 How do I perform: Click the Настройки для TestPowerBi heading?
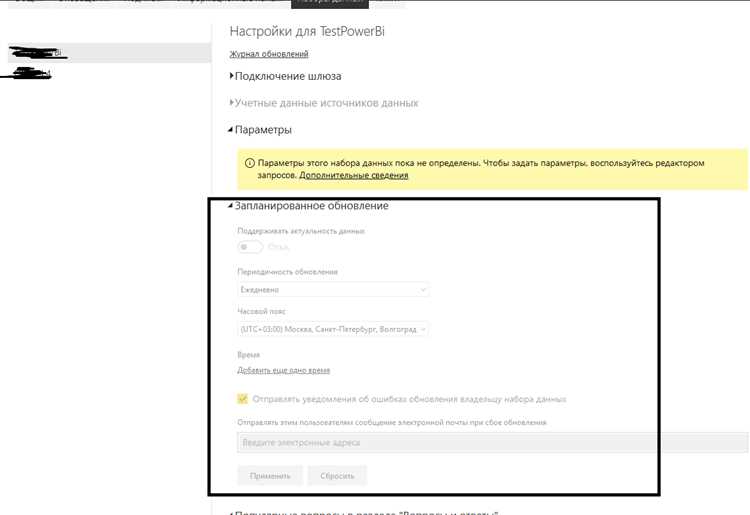[x=307, y=31]
